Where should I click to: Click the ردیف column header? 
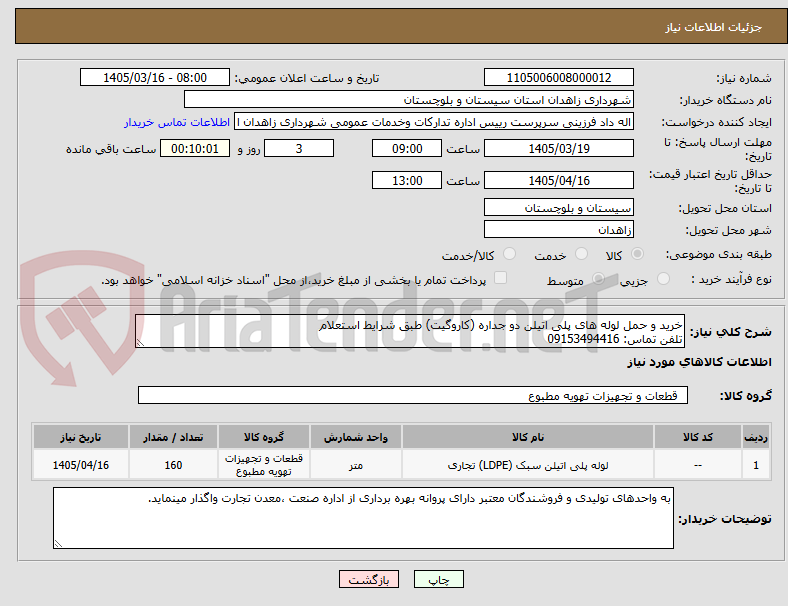(755, 437)
